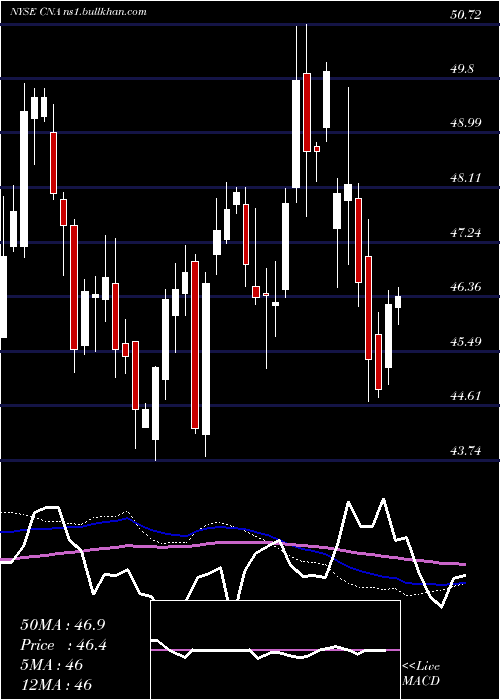
Task: Click the 48.11 price axis label
Action: (x=466, y=178)
